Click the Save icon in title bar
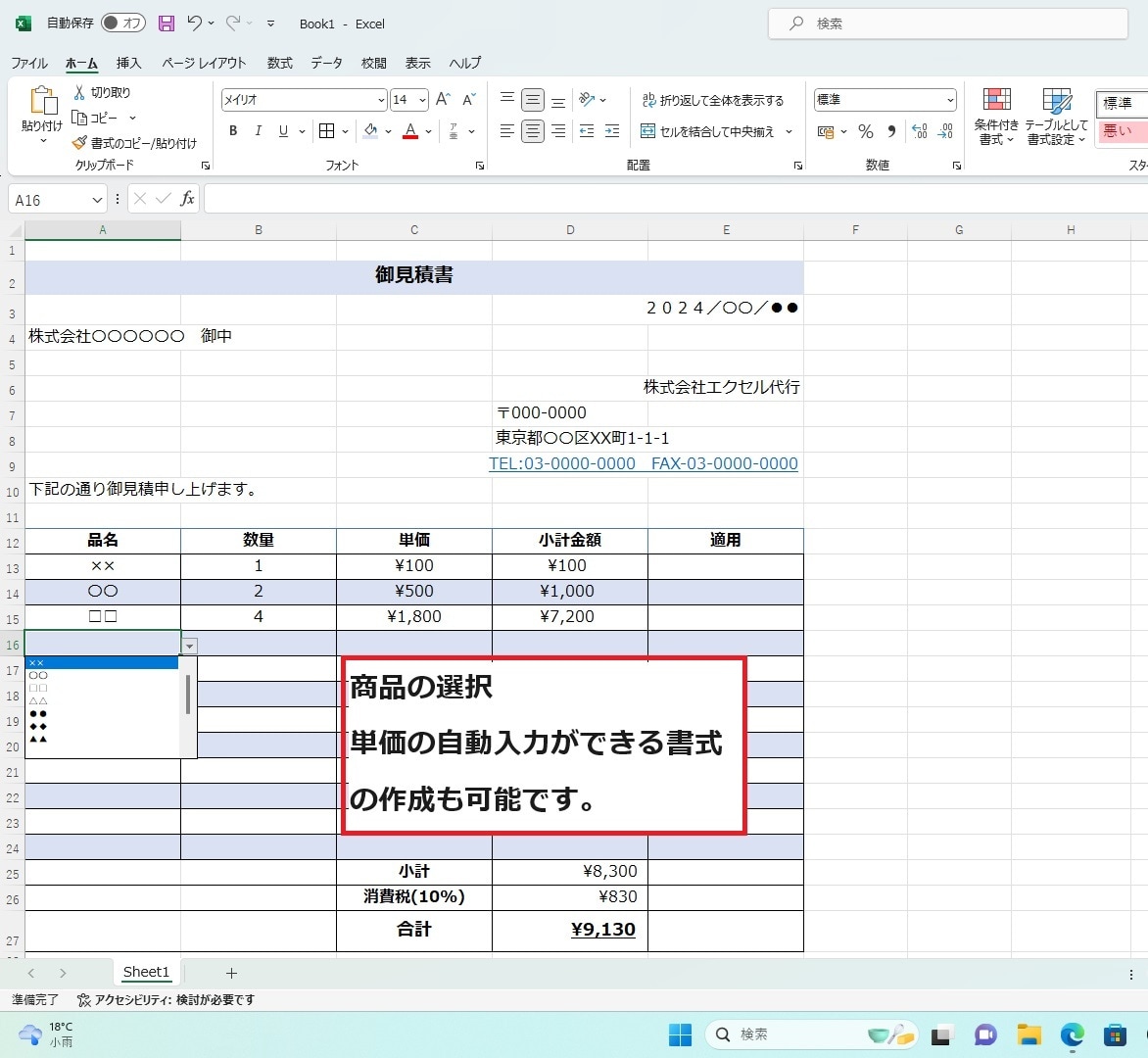 (167, 24)
